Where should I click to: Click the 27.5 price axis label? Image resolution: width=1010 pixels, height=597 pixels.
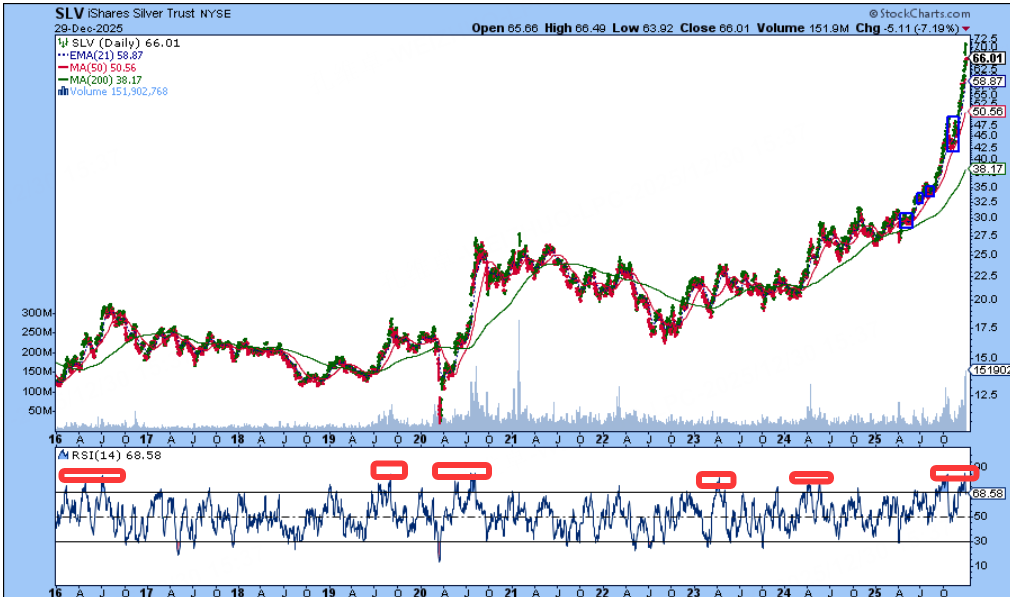[x=985, y=236]
